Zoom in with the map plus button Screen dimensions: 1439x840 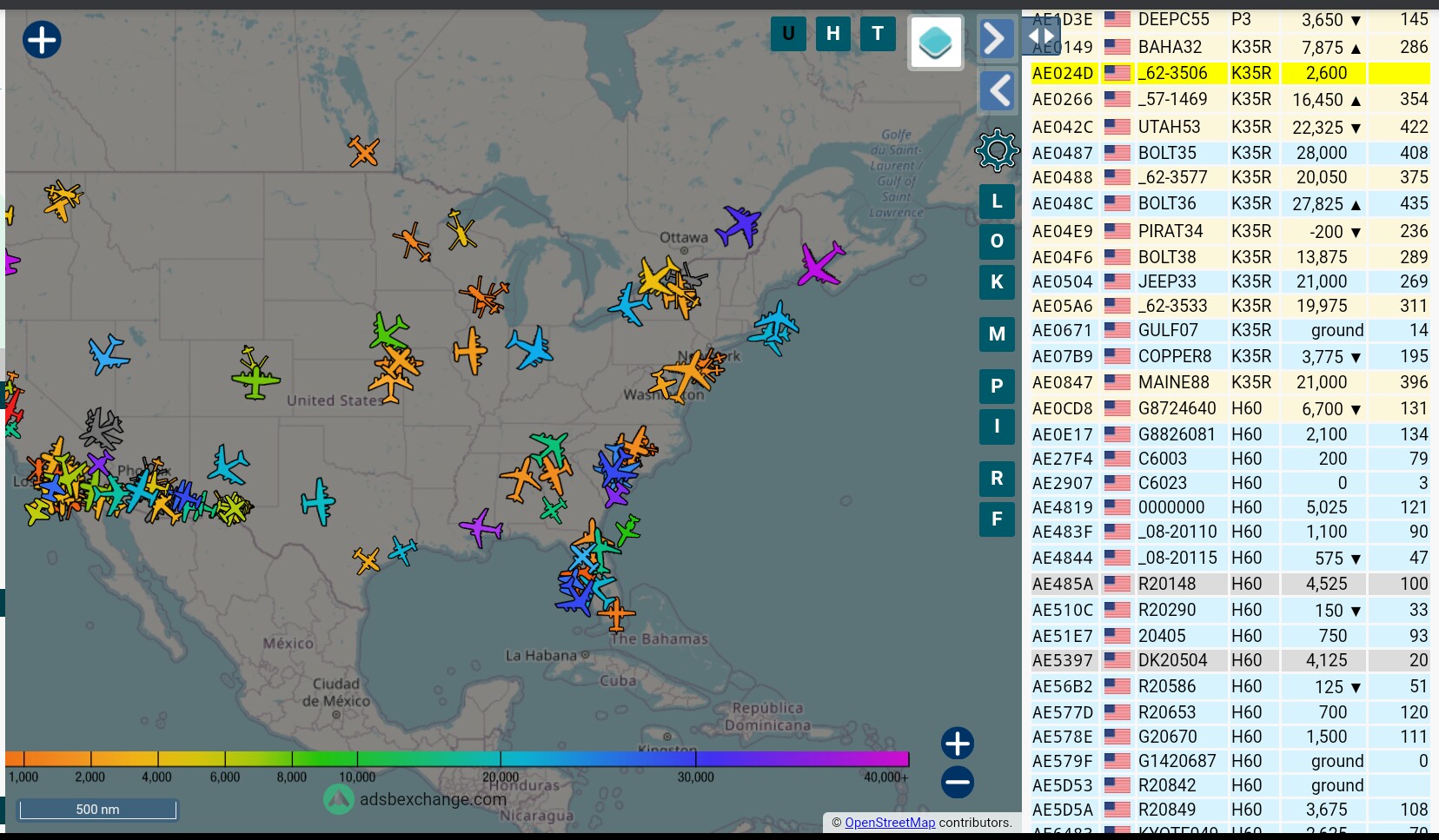pyautogui.click(x=957, y=744)
